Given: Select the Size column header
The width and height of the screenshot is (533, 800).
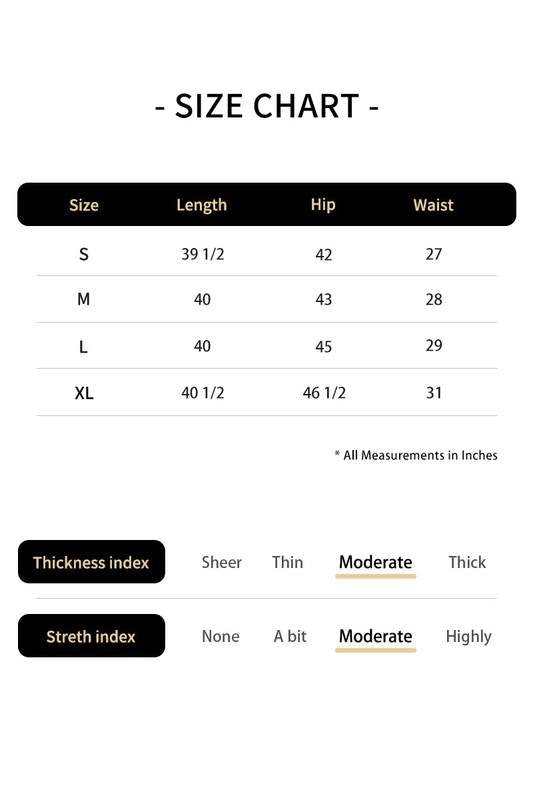Looking at the screenshot, I should [x=84, y=205].
